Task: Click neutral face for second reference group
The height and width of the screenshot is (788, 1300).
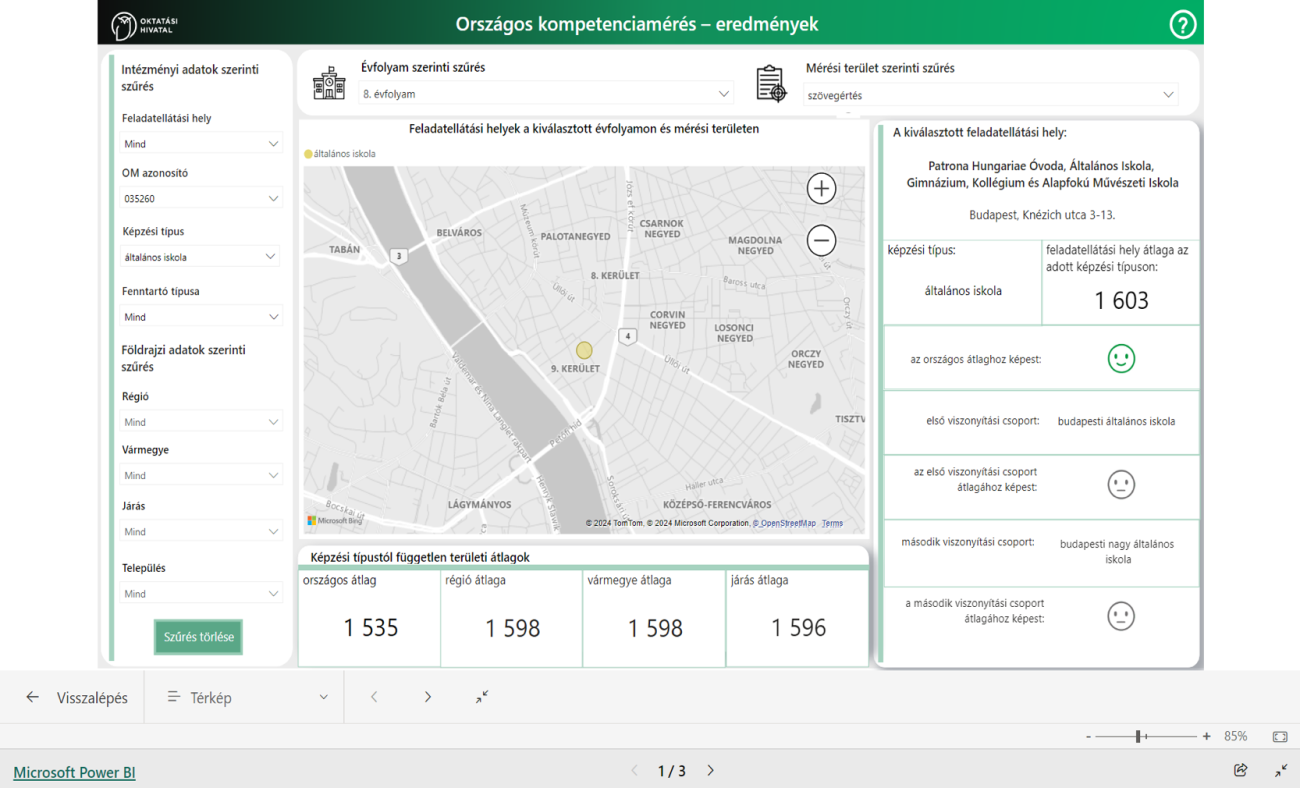Action: (1121, 615)
